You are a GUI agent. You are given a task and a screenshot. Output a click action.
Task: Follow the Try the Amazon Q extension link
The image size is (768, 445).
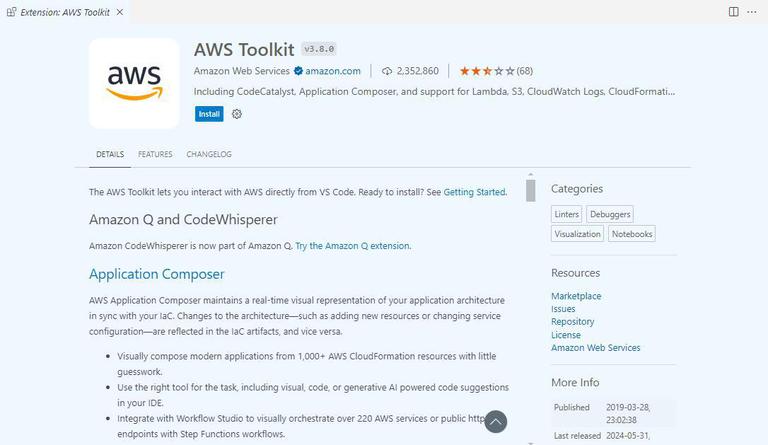(352, 246)
